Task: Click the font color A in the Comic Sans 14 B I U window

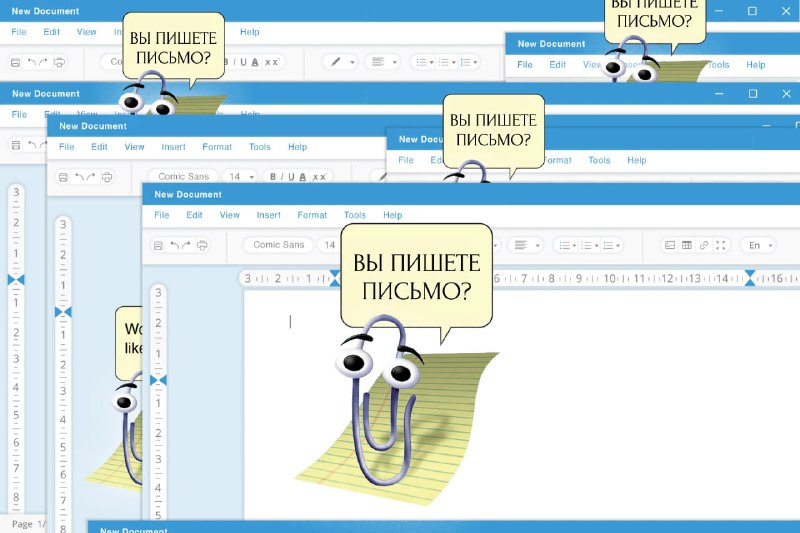Action: click(x=303, y=177)
